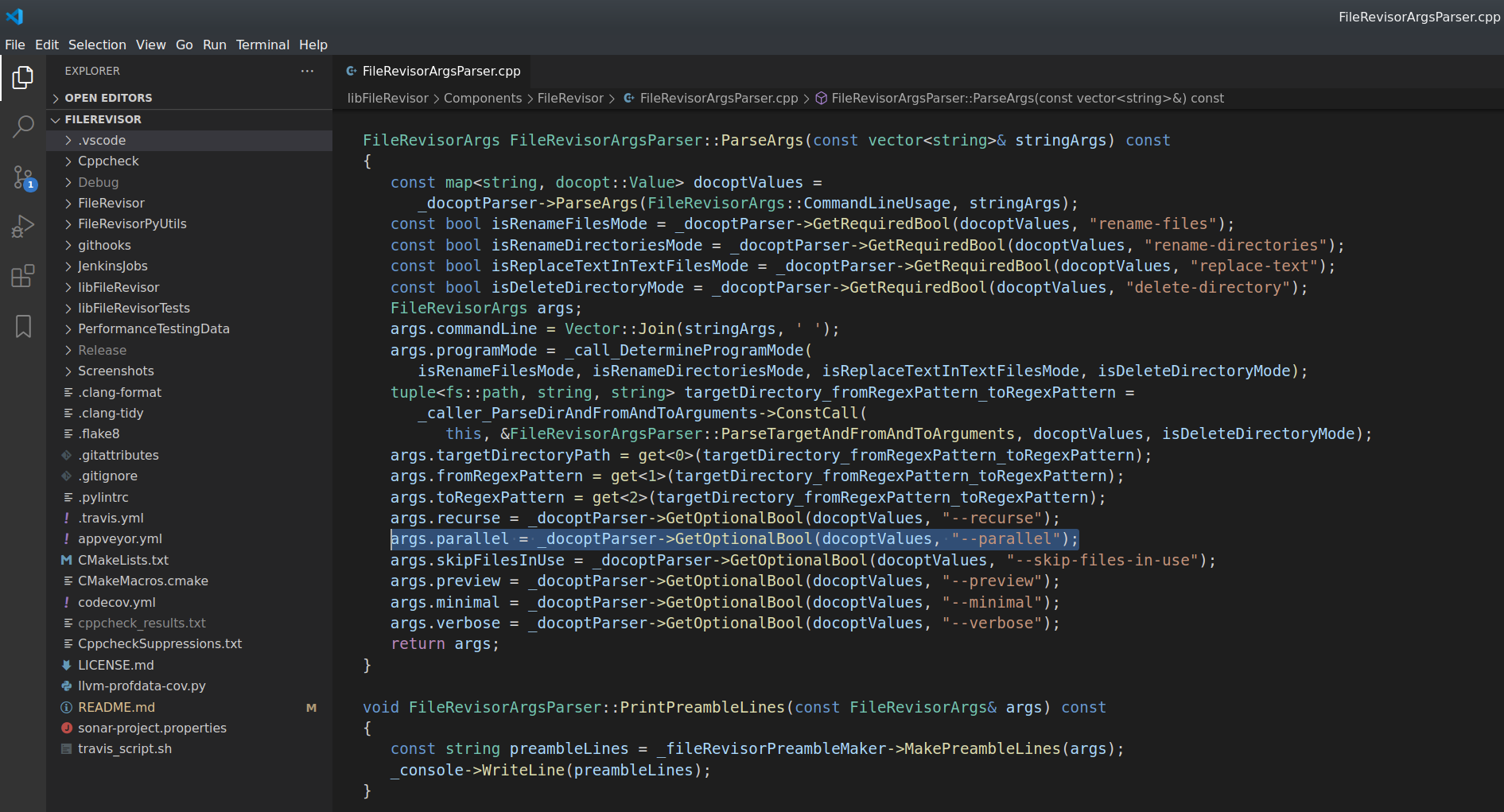Click the Python icon beside llvm-profdata-cov.py
This screenshot has width=1504, height=812.
(x=67, y=686)
